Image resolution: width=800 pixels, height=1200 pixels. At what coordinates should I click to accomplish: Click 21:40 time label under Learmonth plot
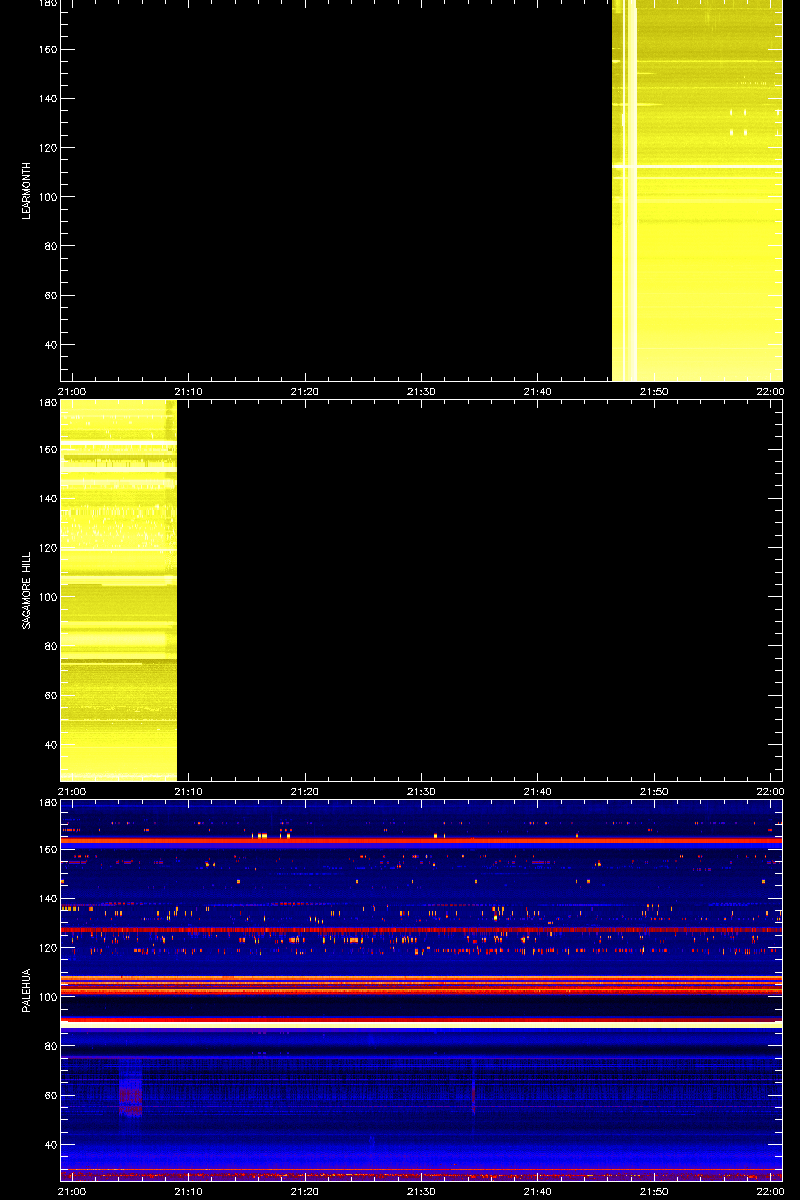pyautogui.click(x=537, y=391)
